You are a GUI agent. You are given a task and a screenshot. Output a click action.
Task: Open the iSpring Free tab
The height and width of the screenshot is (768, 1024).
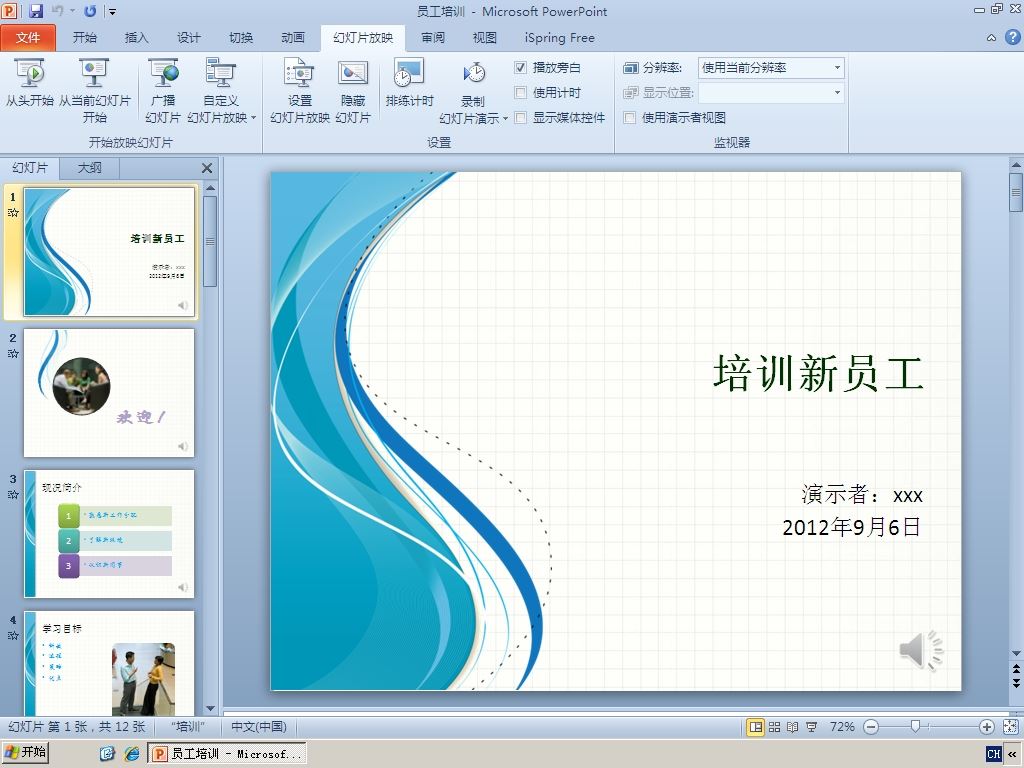click(560, 38)
